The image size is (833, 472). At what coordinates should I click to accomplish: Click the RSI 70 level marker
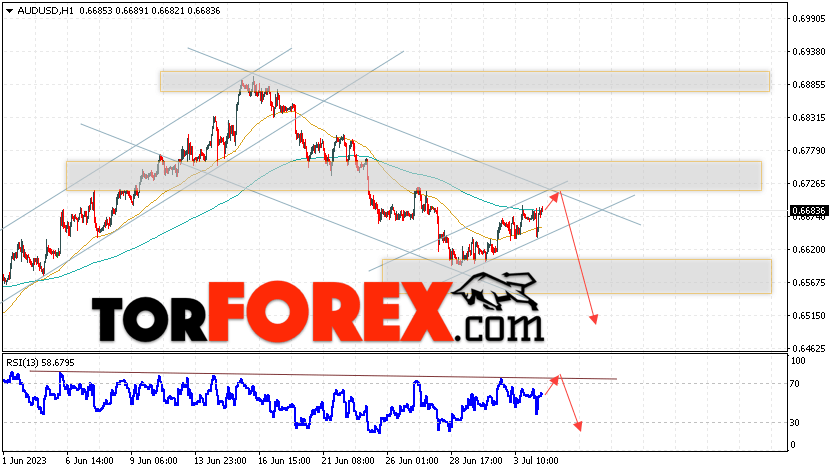[x=795, y=384]
